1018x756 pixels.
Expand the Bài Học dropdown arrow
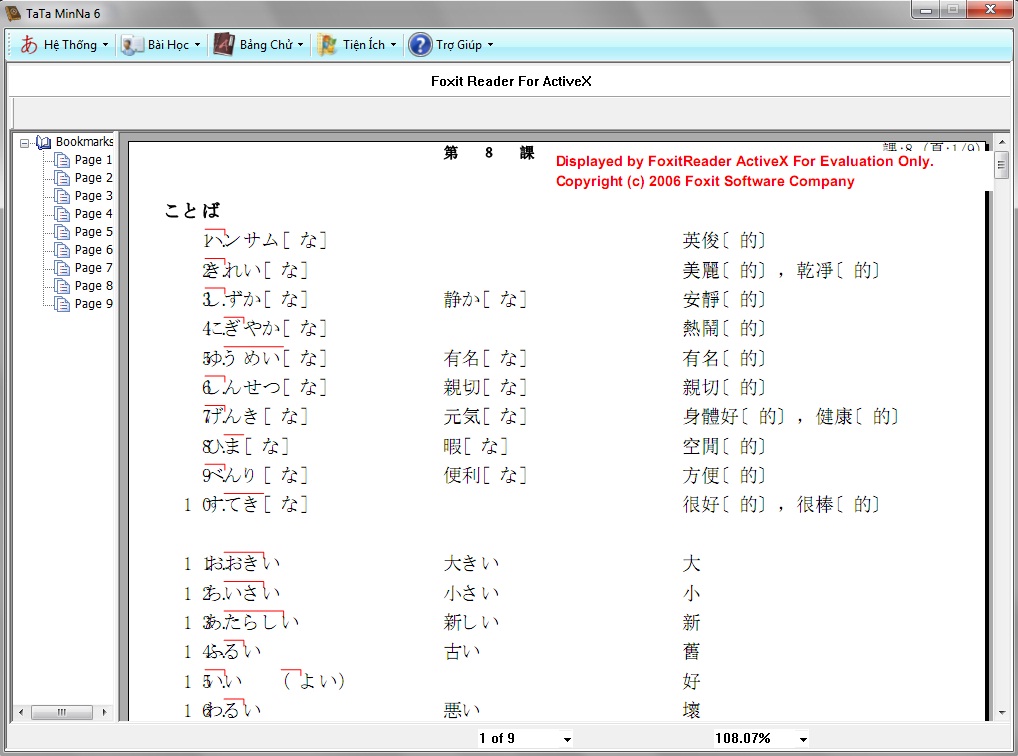point(197,45)
